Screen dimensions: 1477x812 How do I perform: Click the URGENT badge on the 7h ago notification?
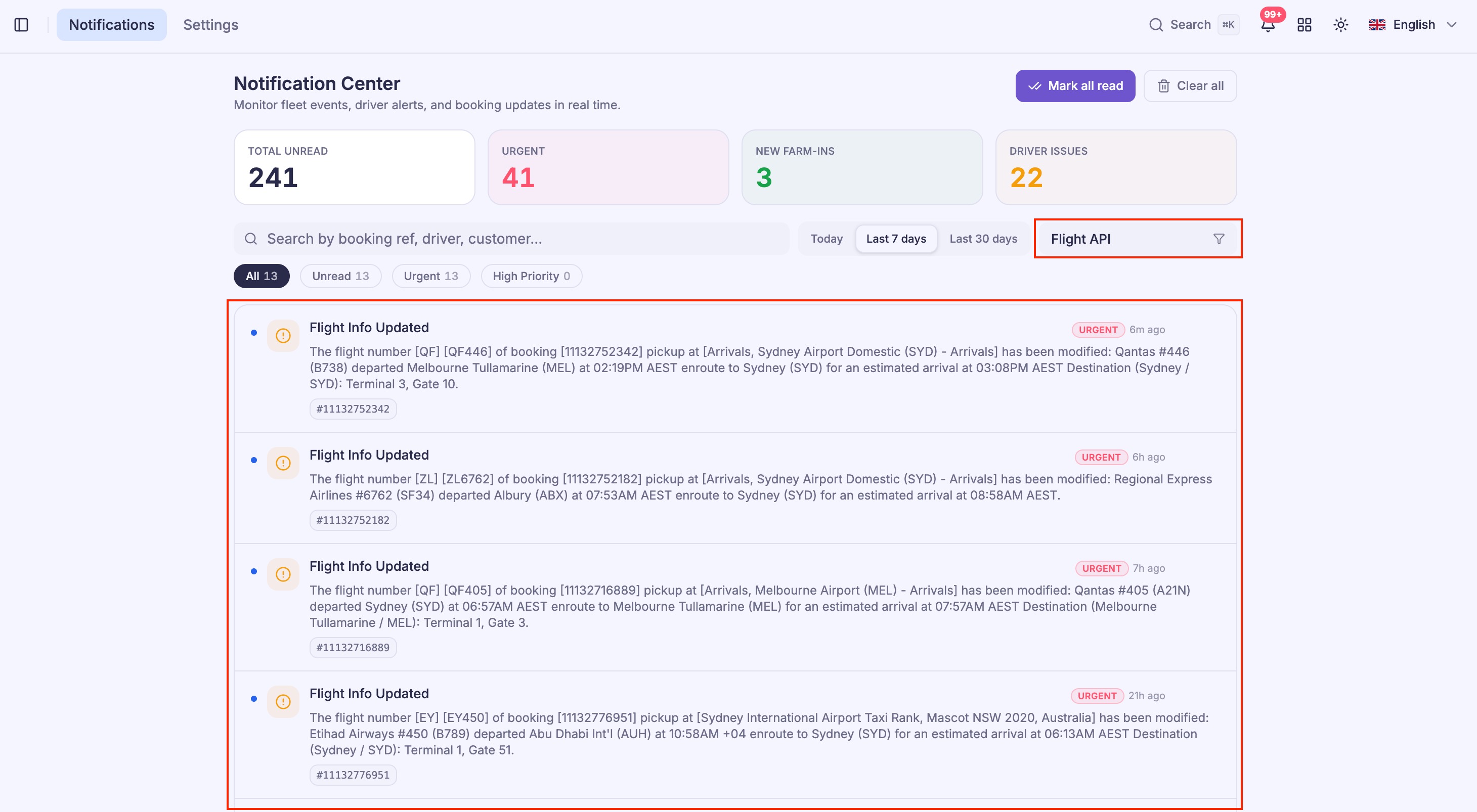[x=1102, y=568]
